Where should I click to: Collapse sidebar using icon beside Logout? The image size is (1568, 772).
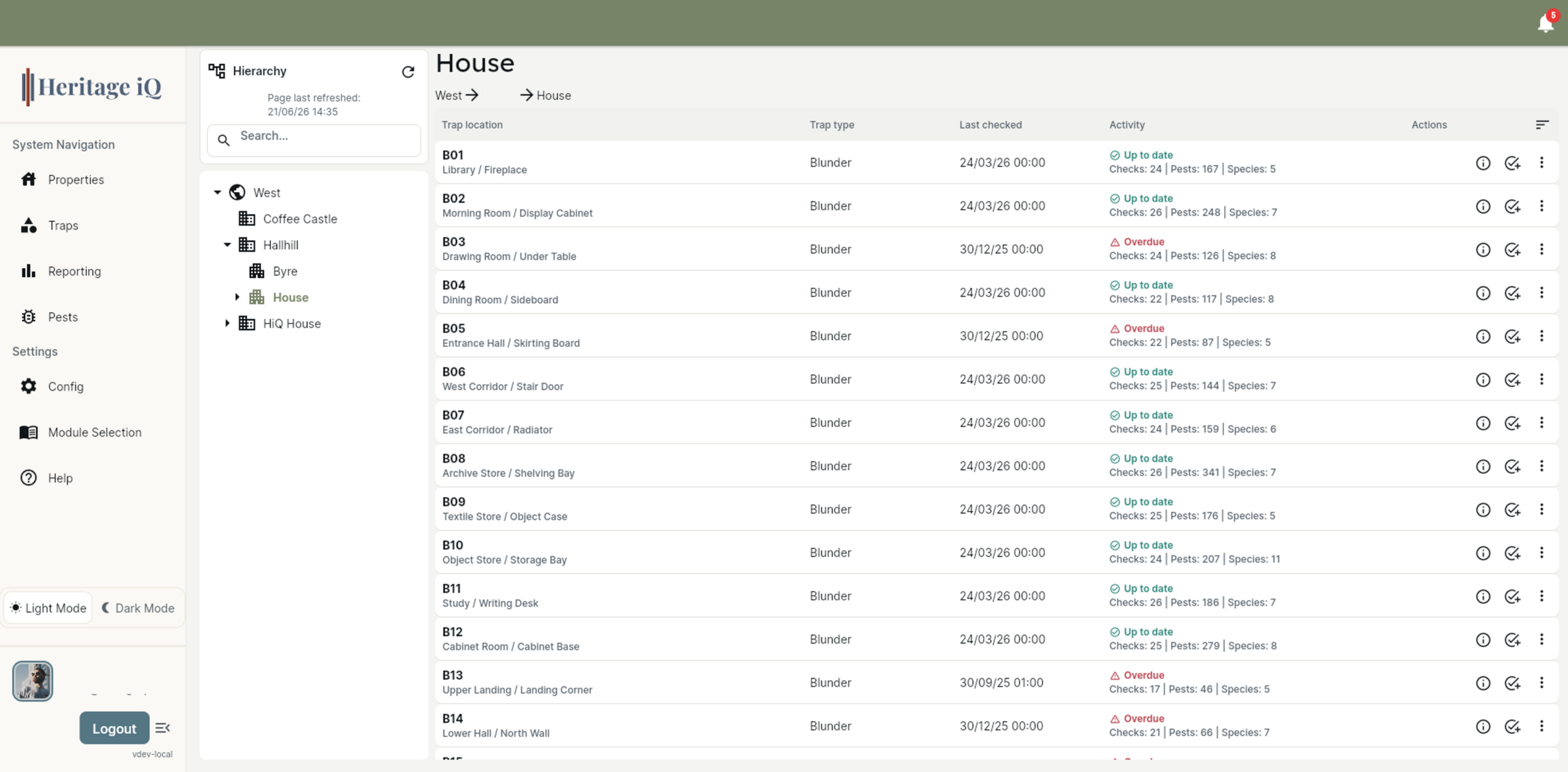point(162,728)
